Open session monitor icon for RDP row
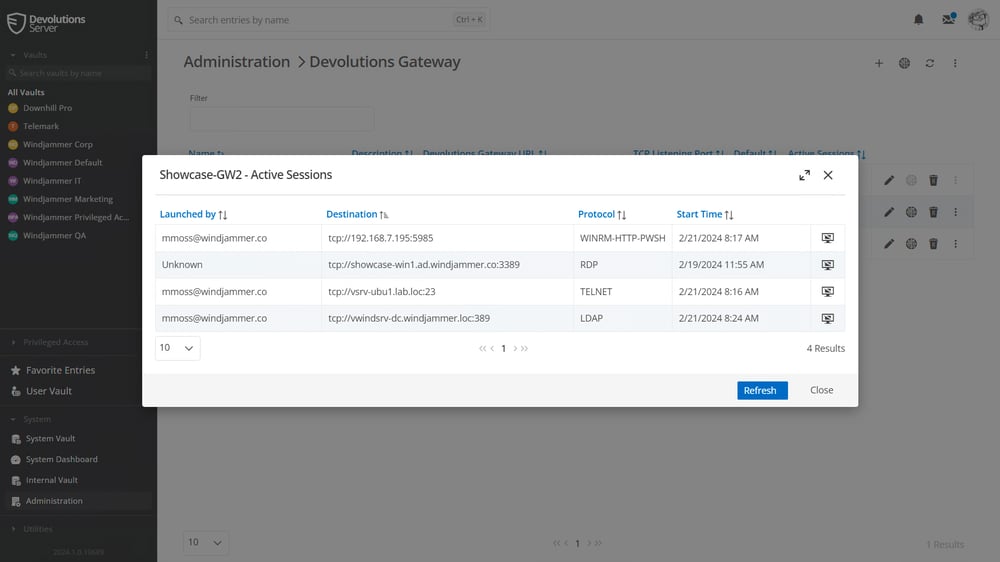This screenshot has width=1000, height=562. 827,265
